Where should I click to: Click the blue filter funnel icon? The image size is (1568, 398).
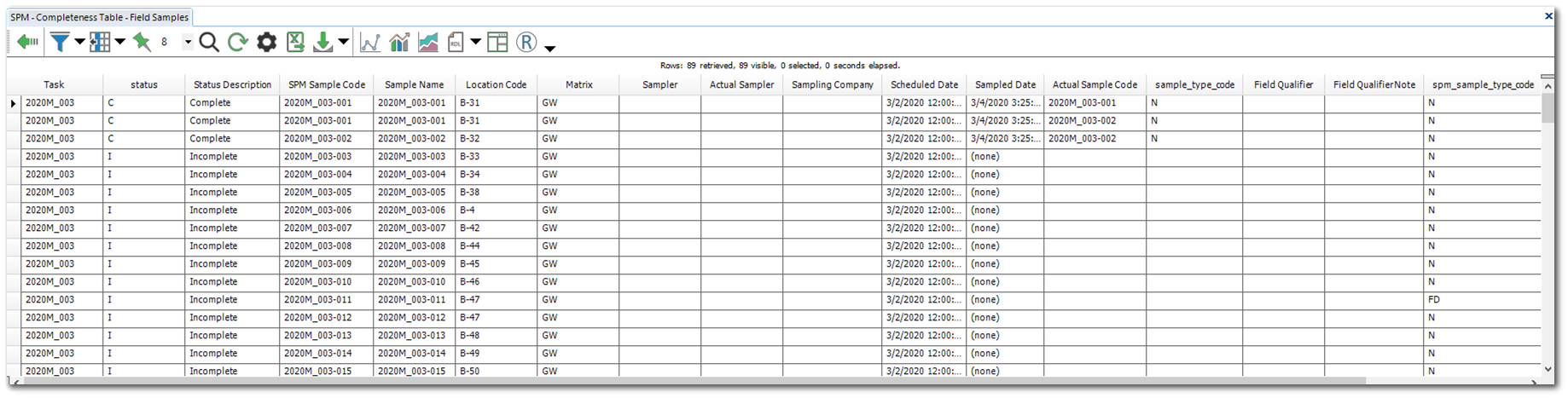(x=59, y=42)
